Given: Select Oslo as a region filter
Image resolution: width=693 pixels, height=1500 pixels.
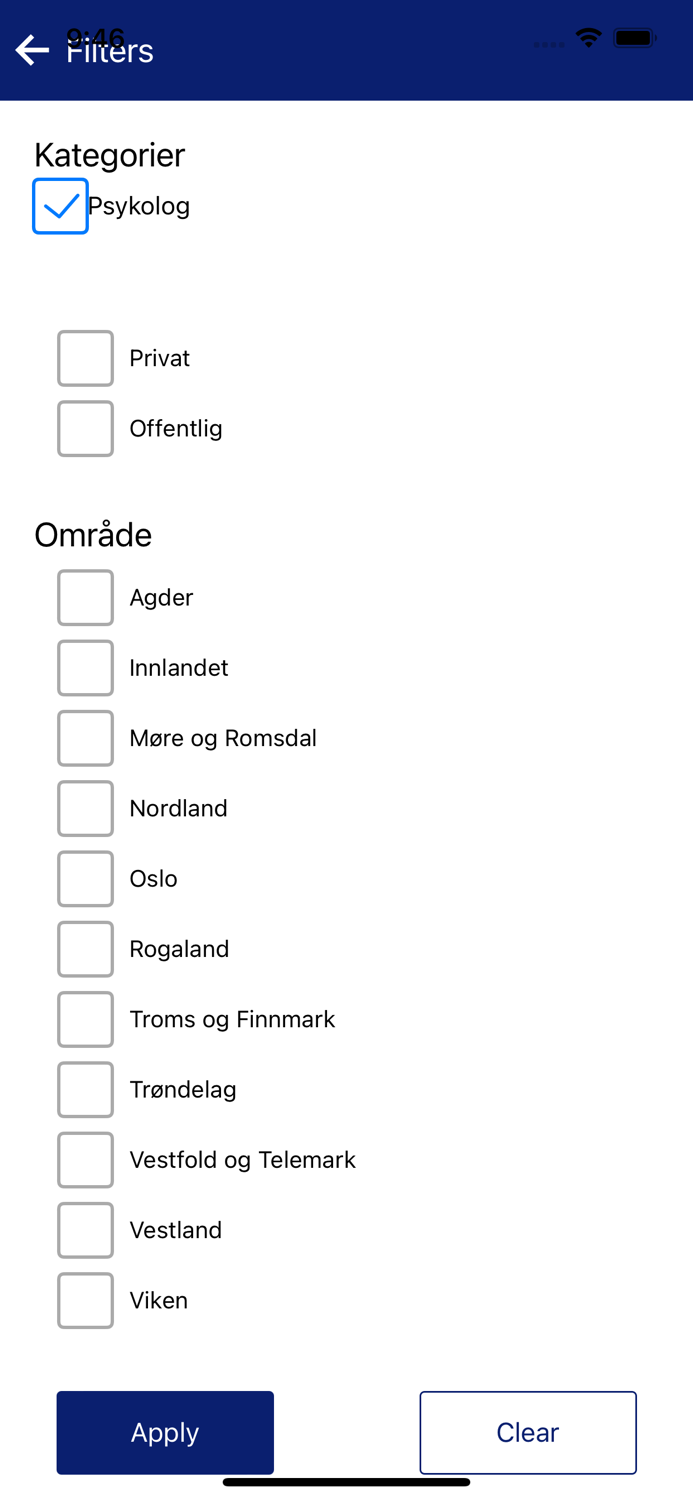Looking at the screenshot, I should (x=85, y=878).
